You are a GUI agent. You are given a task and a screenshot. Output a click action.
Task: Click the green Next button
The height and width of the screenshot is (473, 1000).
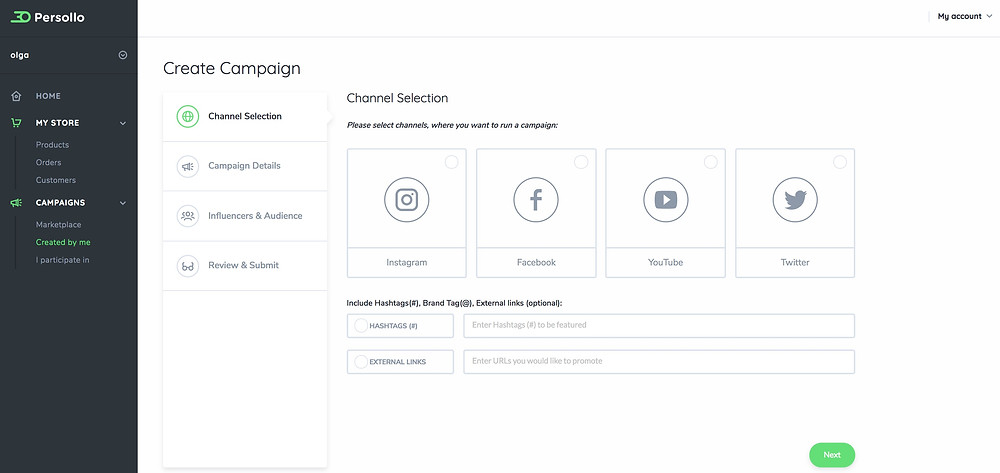[x=832, y=455]
